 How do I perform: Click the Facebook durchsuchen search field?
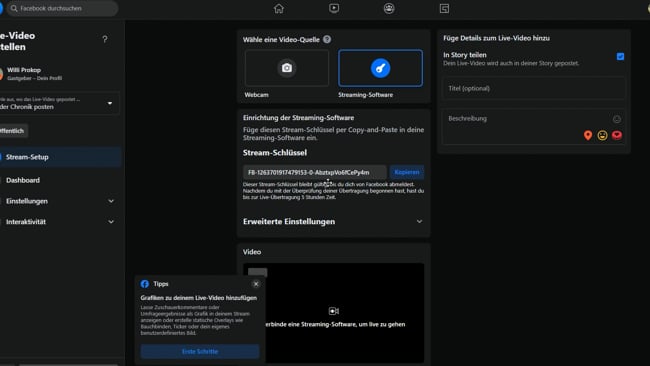click(62, 8)
